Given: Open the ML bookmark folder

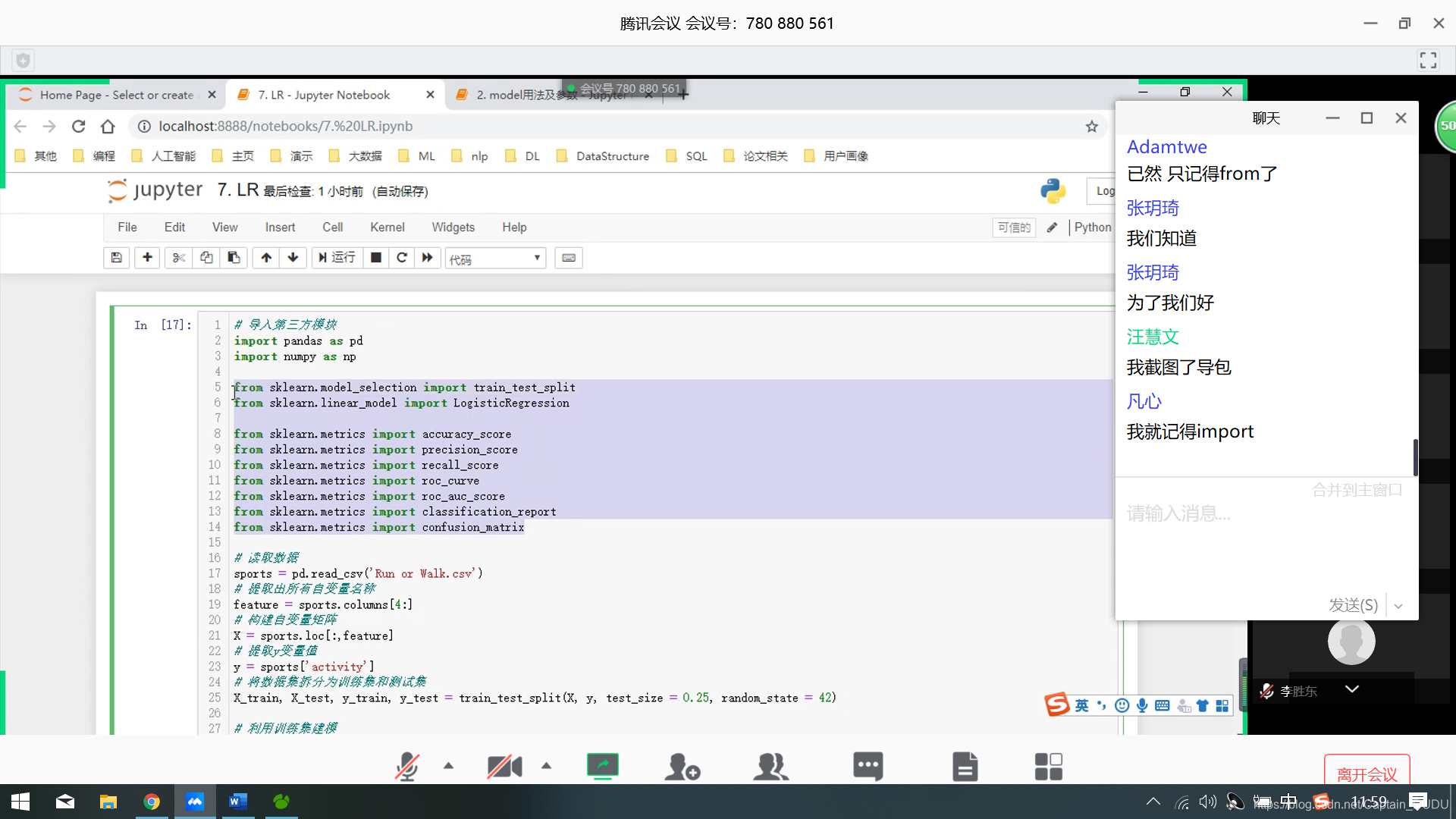Looking at the screenshot, I should tap(417, 156).
